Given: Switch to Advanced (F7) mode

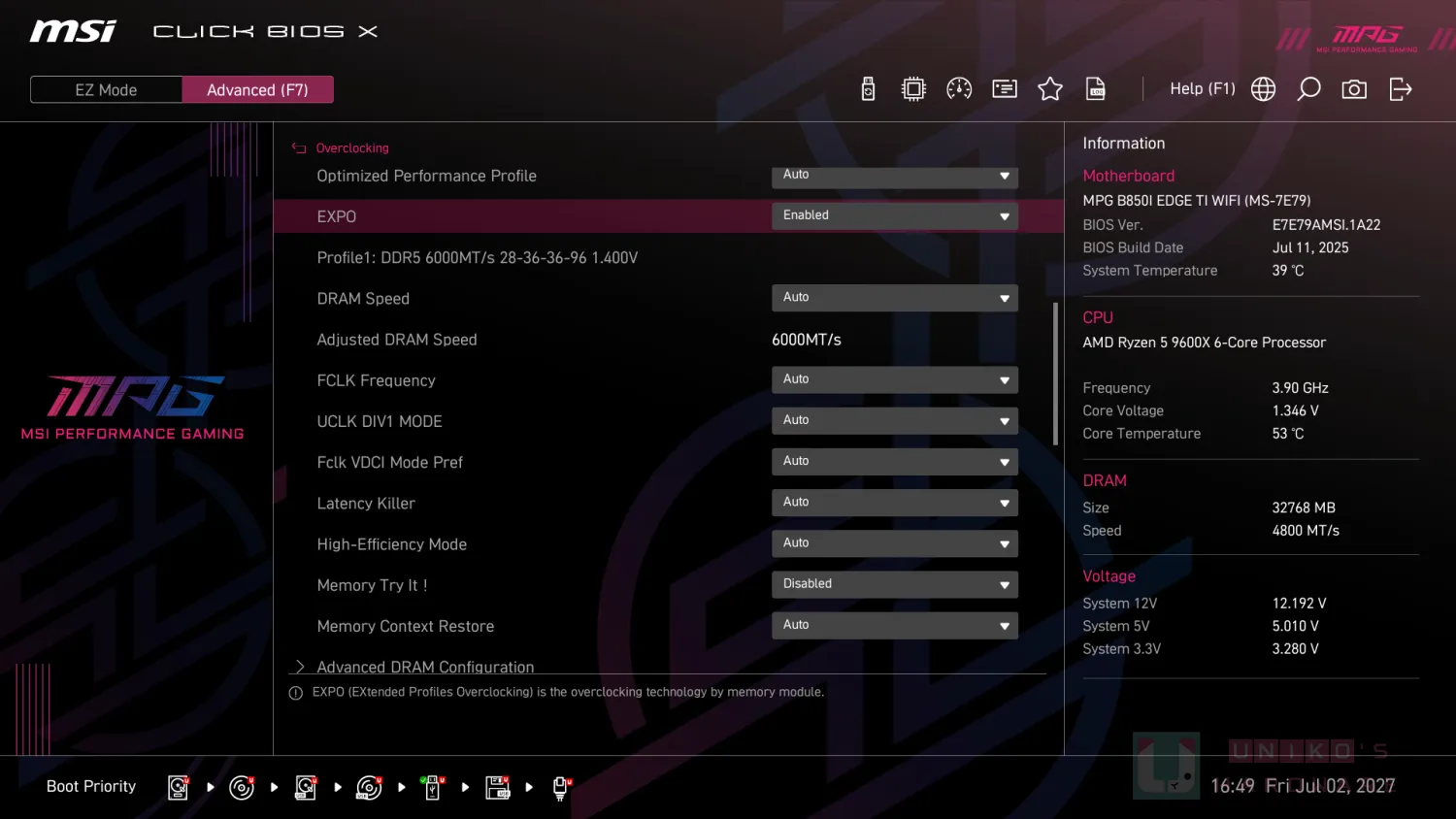Looking at the screenshot, I should (257, 89).
